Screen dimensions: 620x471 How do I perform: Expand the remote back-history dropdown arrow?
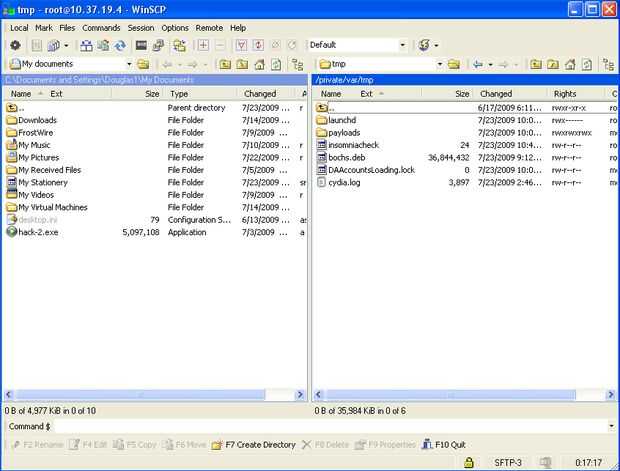490,64
